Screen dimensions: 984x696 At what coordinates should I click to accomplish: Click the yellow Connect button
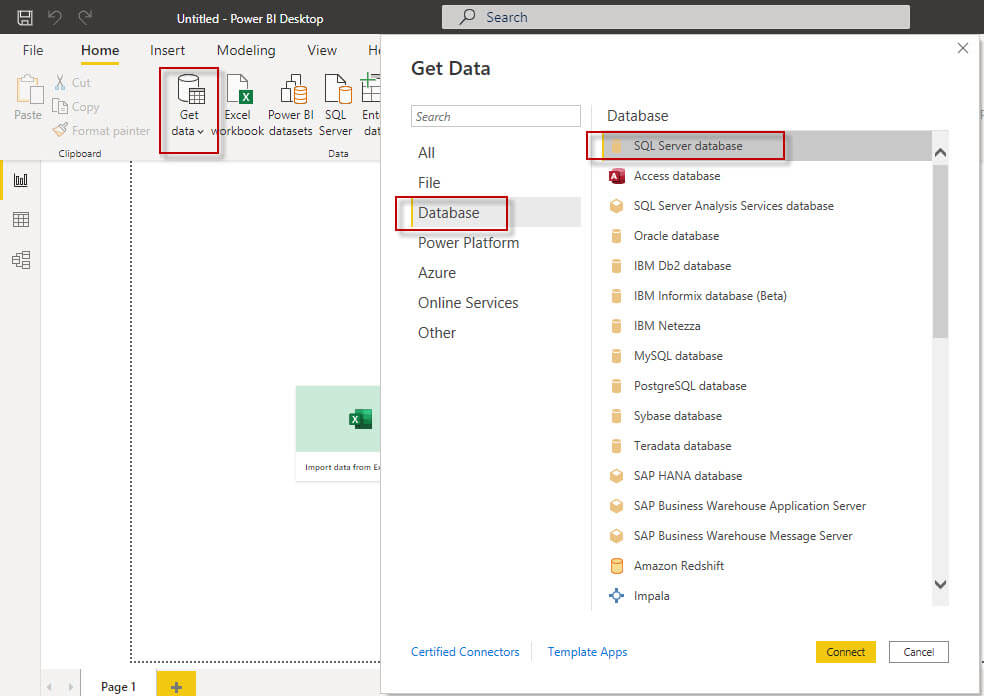pyautogui.click(x=845, y=652)
